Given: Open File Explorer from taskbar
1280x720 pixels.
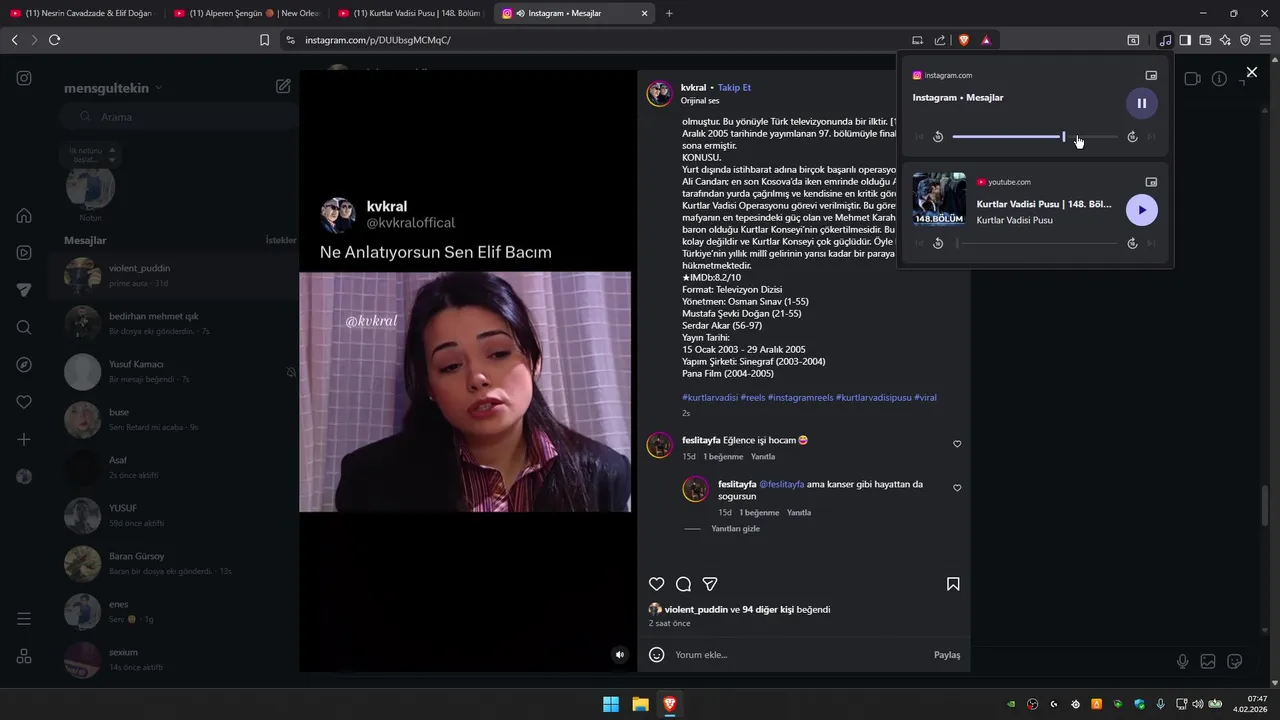Looking at the screenshot, I should (x=640, y=704).
